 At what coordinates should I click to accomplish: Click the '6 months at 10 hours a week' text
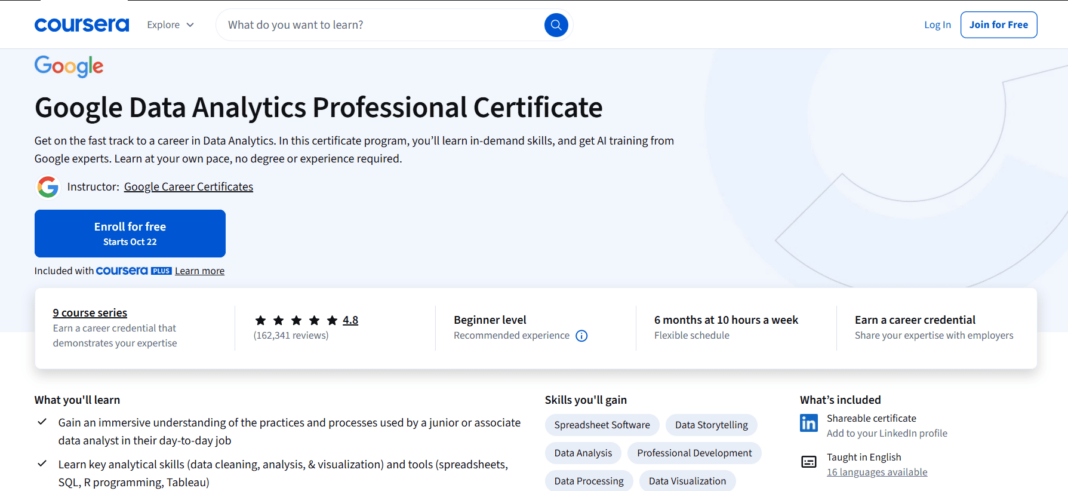(726, 320)
